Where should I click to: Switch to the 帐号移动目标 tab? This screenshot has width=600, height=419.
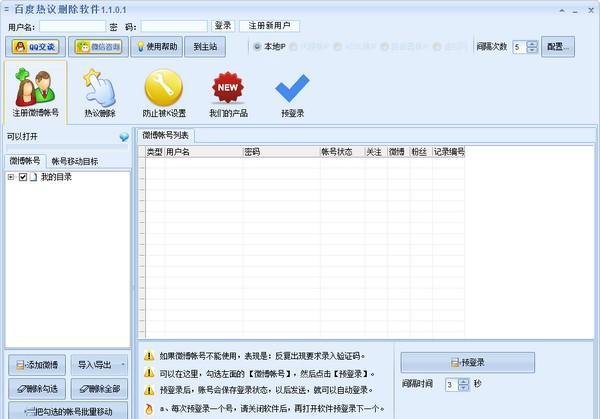(75, 161)
